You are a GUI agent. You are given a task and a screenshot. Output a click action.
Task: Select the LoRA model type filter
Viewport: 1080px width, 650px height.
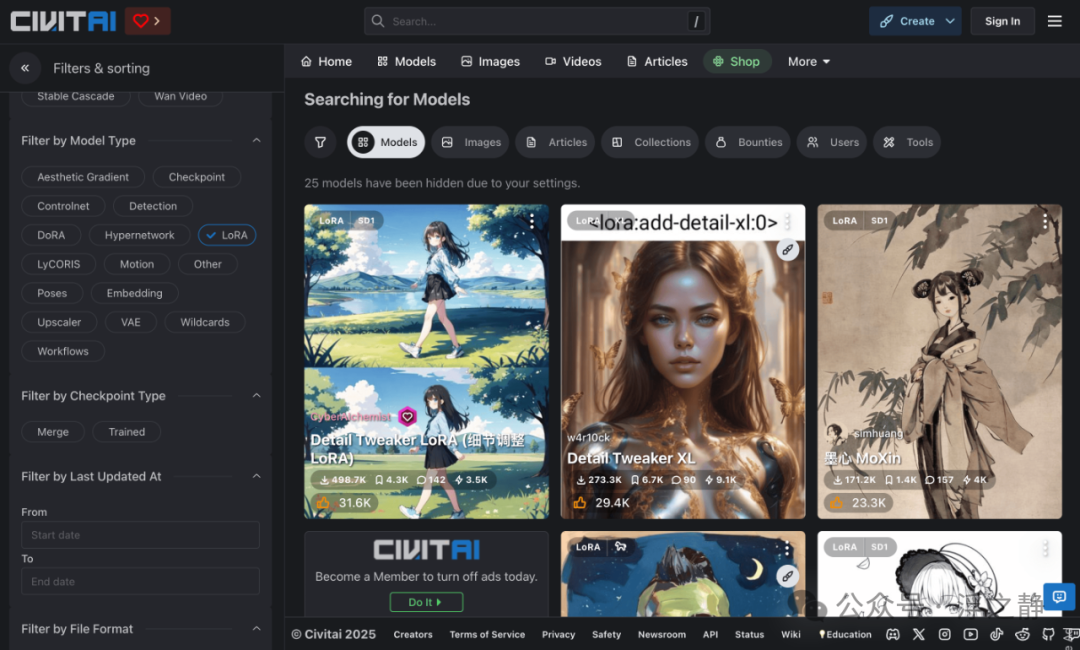(227, 234)
